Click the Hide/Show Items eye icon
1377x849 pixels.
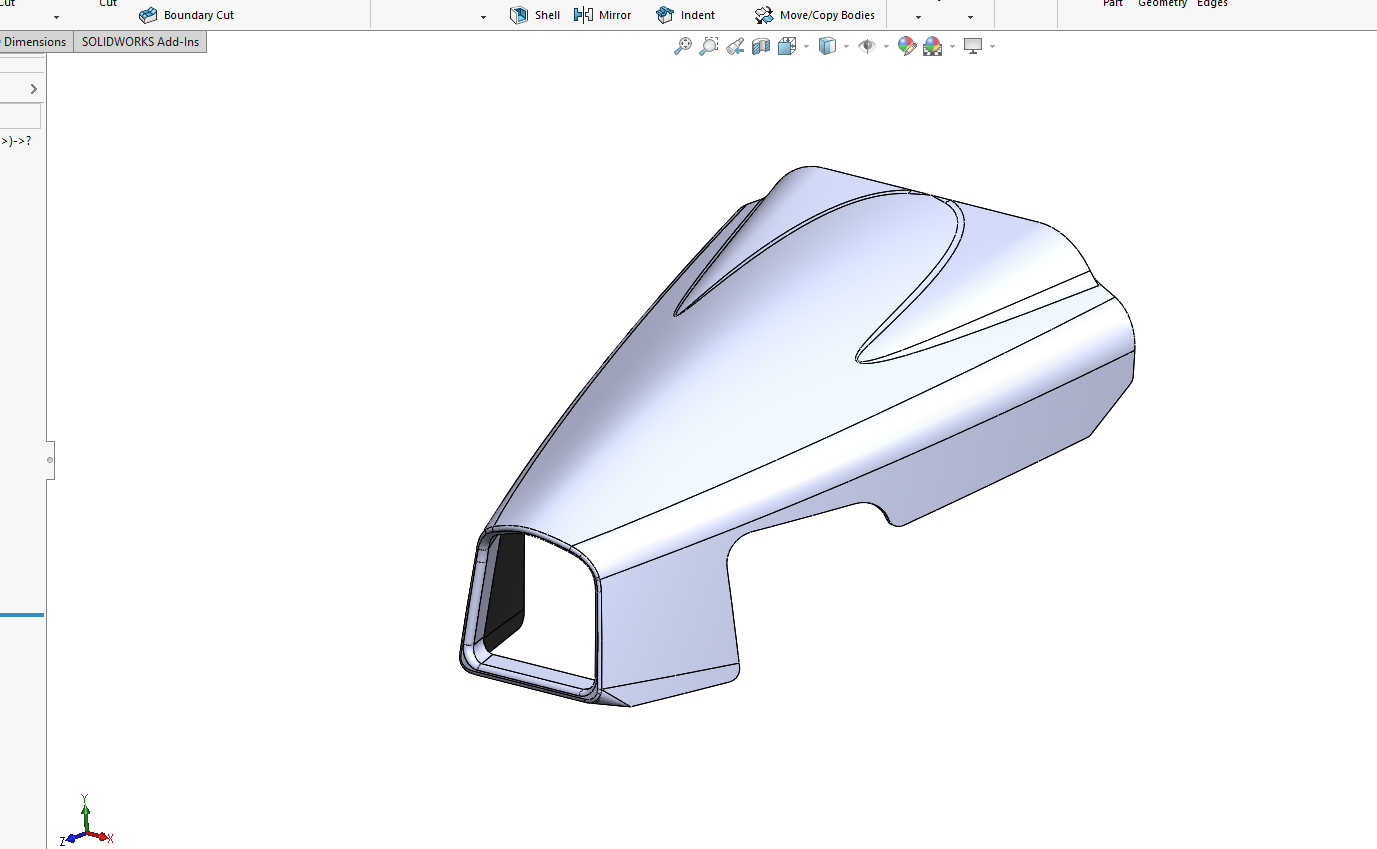867,46
